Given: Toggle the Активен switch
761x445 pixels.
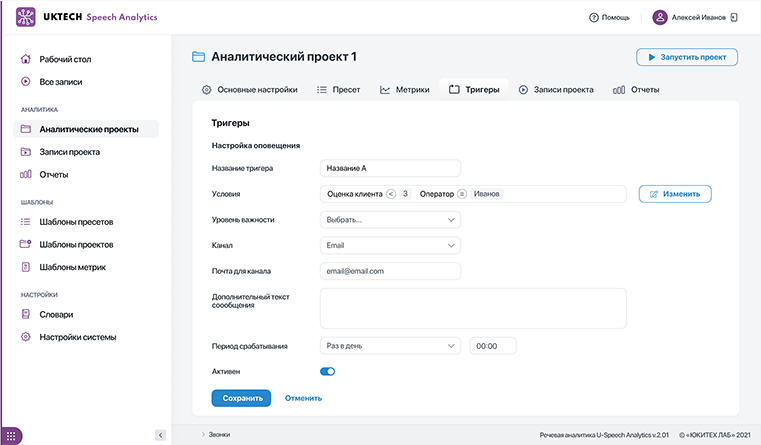Looking at the screenshot, I should point(327,372).
